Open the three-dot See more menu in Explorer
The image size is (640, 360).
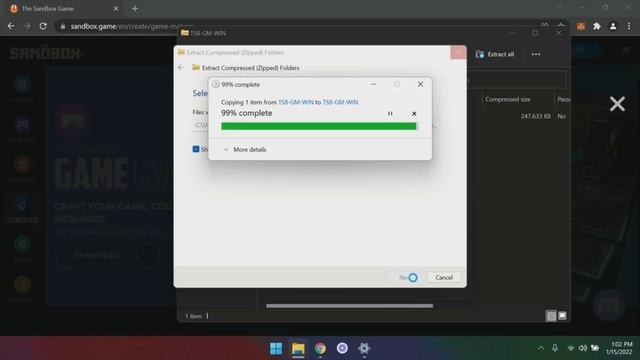[536, 54]
